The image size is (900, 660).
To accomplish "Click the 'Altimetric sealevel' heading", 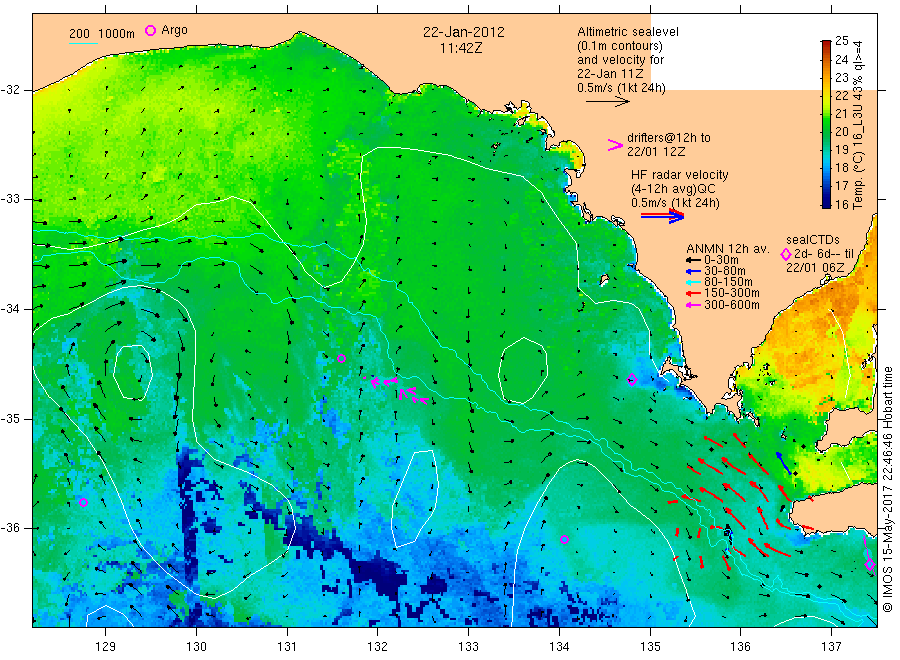I will coord(628,32).
